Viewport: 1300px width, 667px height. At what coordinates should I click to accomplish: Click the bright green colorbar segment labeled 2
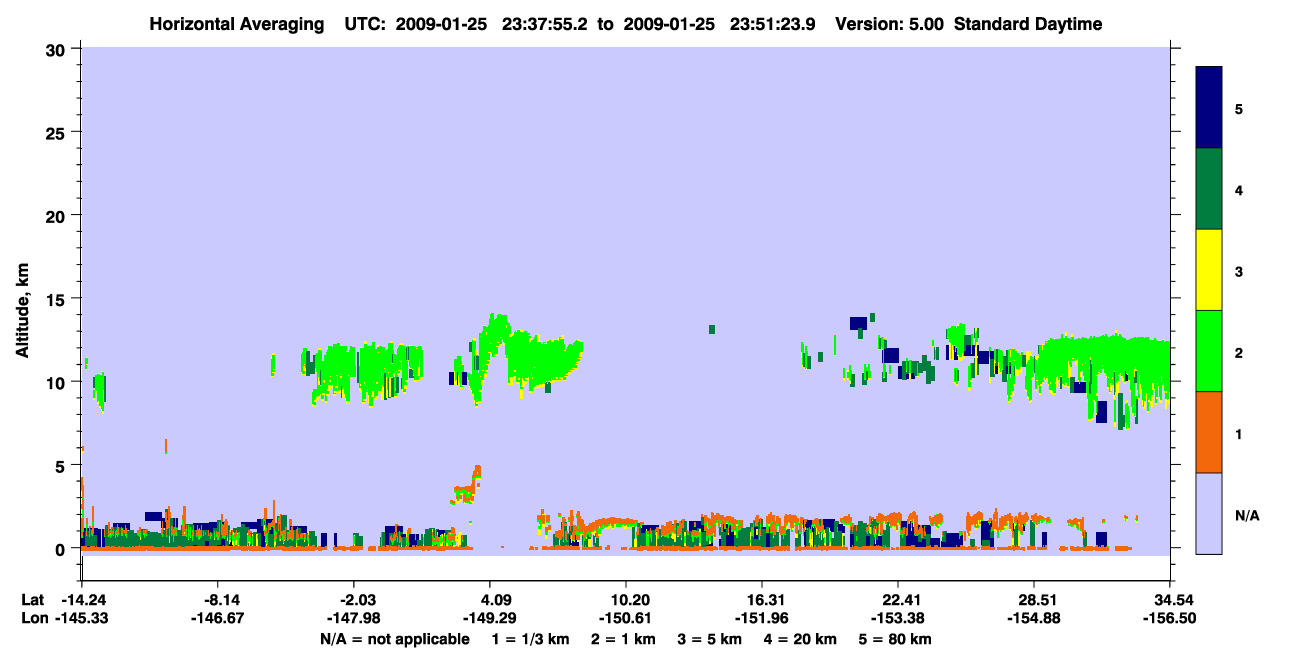[x=1209, y=351]
